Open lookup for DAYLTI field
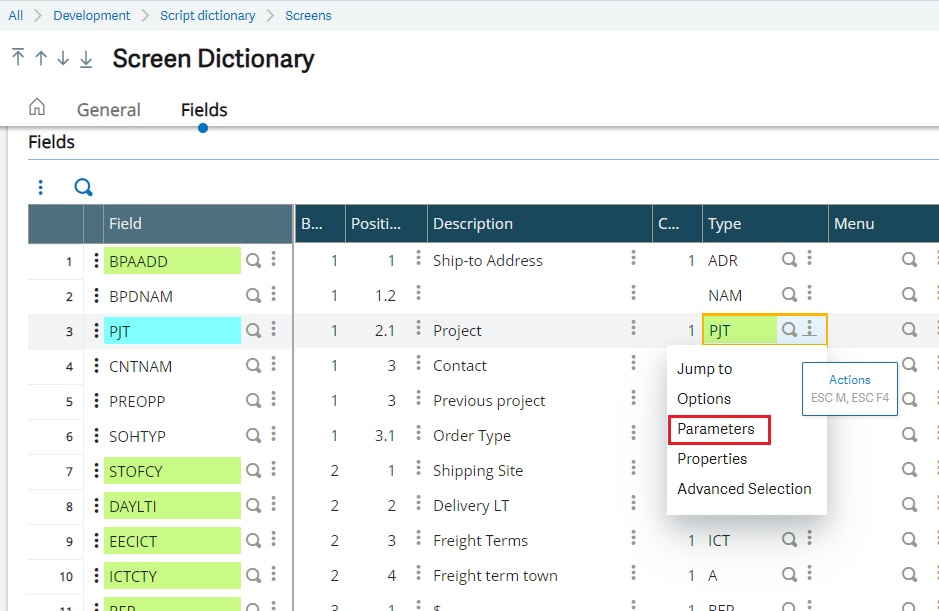This screenshot has width=939, height=611. pyautogui.click(x=254, y=506)
